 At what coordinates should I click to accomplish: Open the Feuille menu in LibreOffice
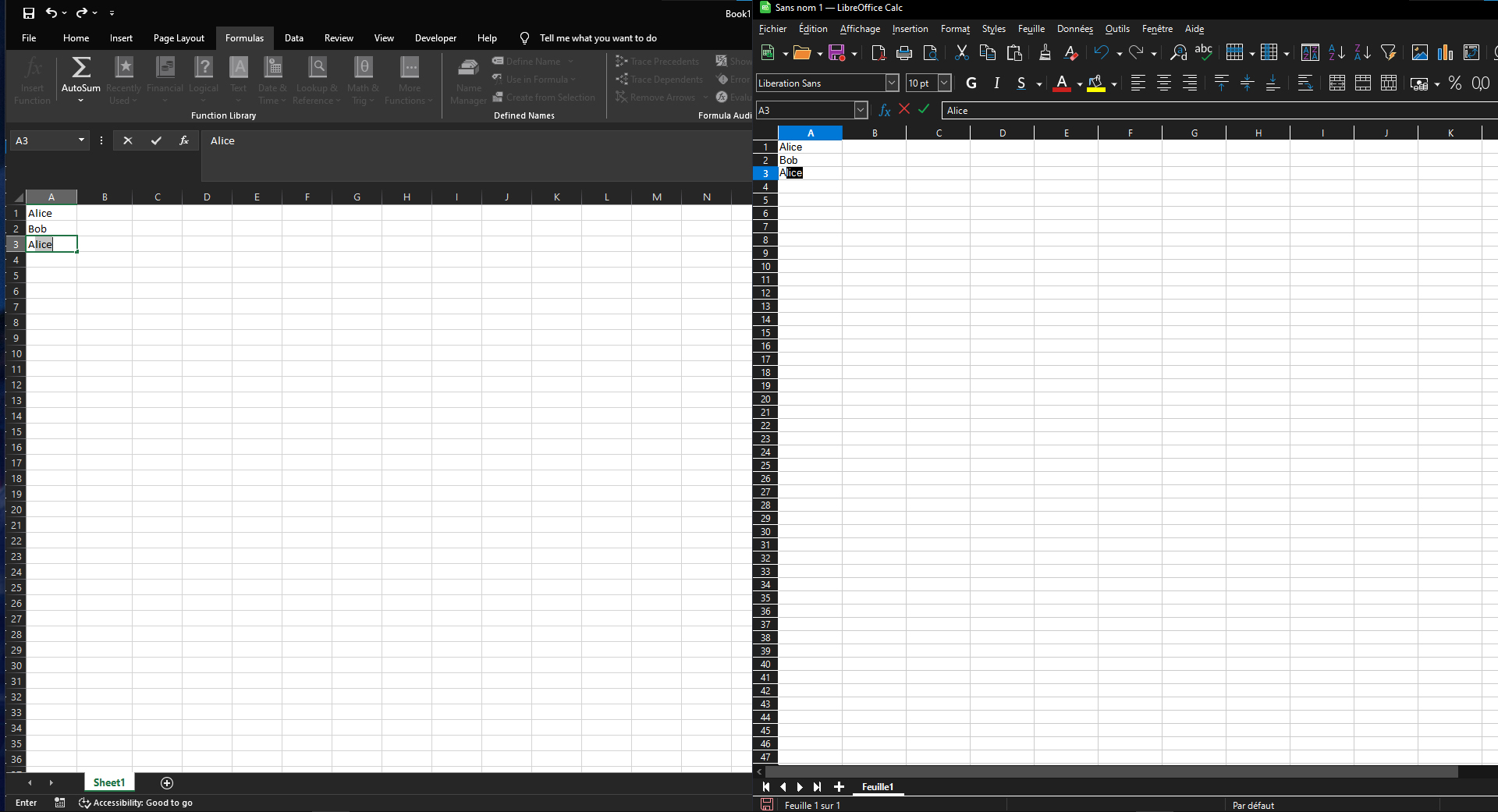point(1031,29)
